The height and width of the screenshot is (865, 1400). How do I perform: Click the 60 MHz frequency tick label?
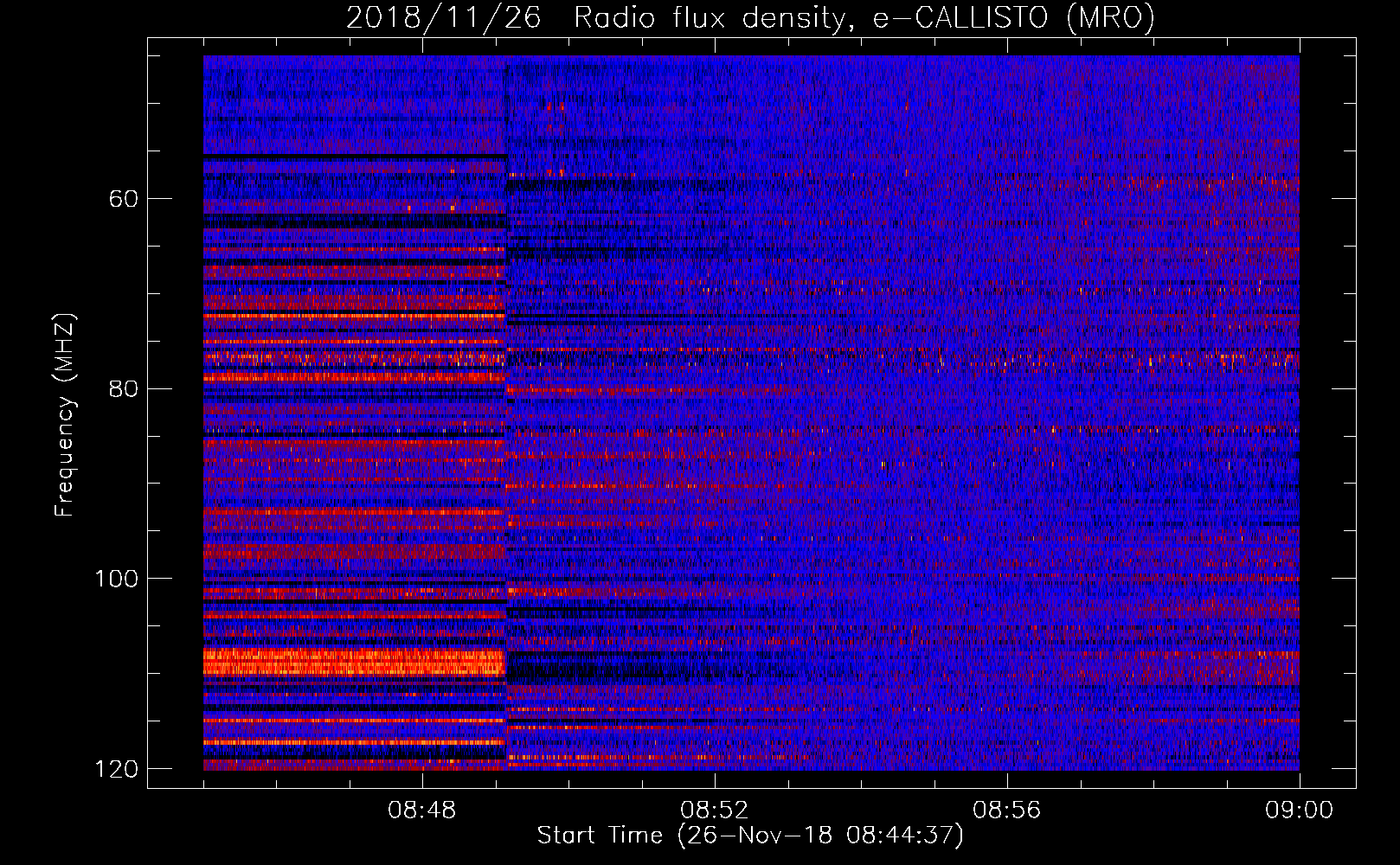(x=124, y=199)
